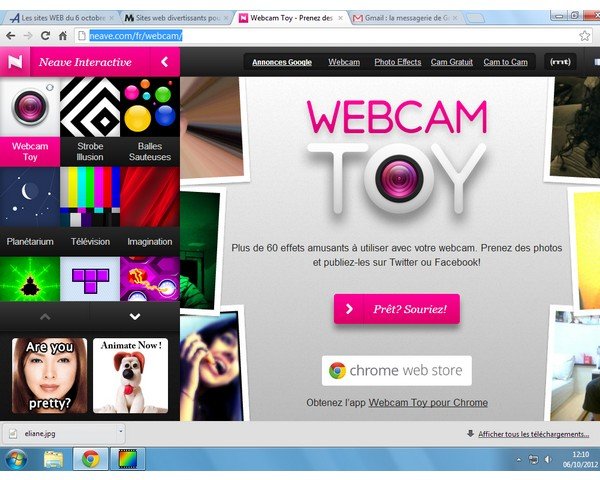Open the Balles Sauteuses tile
The image size is (600, 480).
point(150,122)
